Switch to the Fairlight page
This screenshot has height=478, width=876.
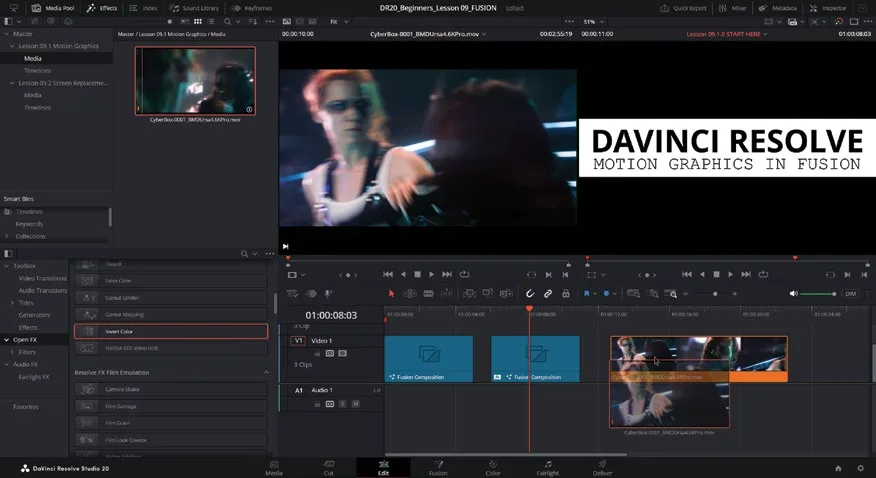coord(548,468)
